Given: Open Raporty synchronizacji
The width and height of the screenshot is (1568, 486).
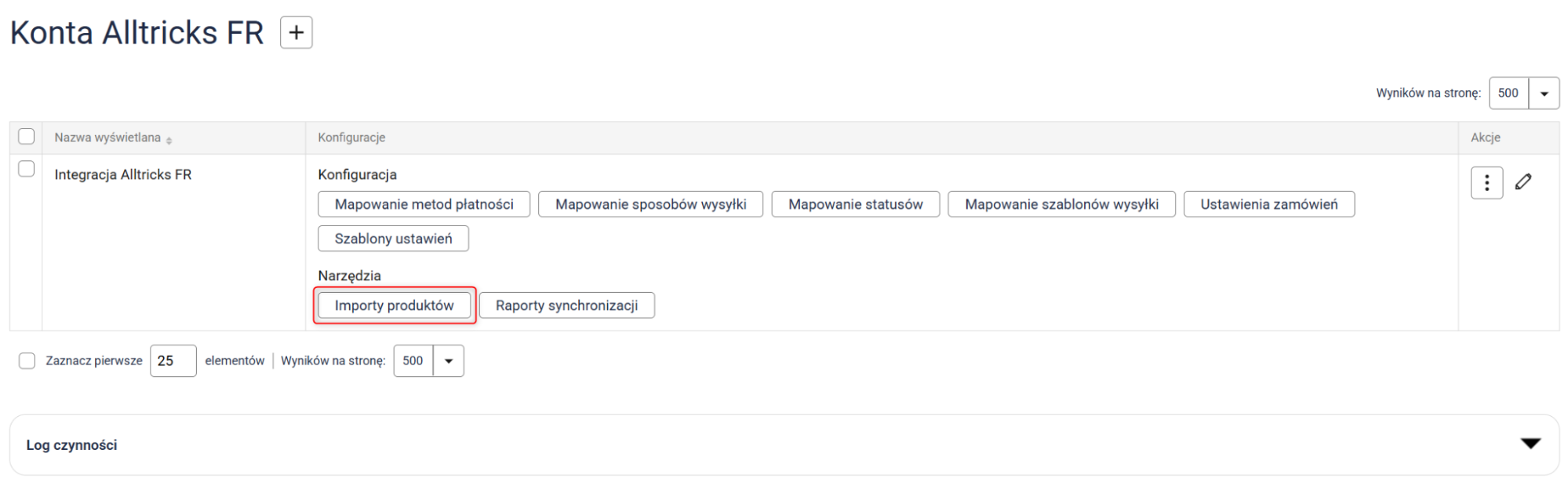Looking at the screenshot, I should coord(566,305).
